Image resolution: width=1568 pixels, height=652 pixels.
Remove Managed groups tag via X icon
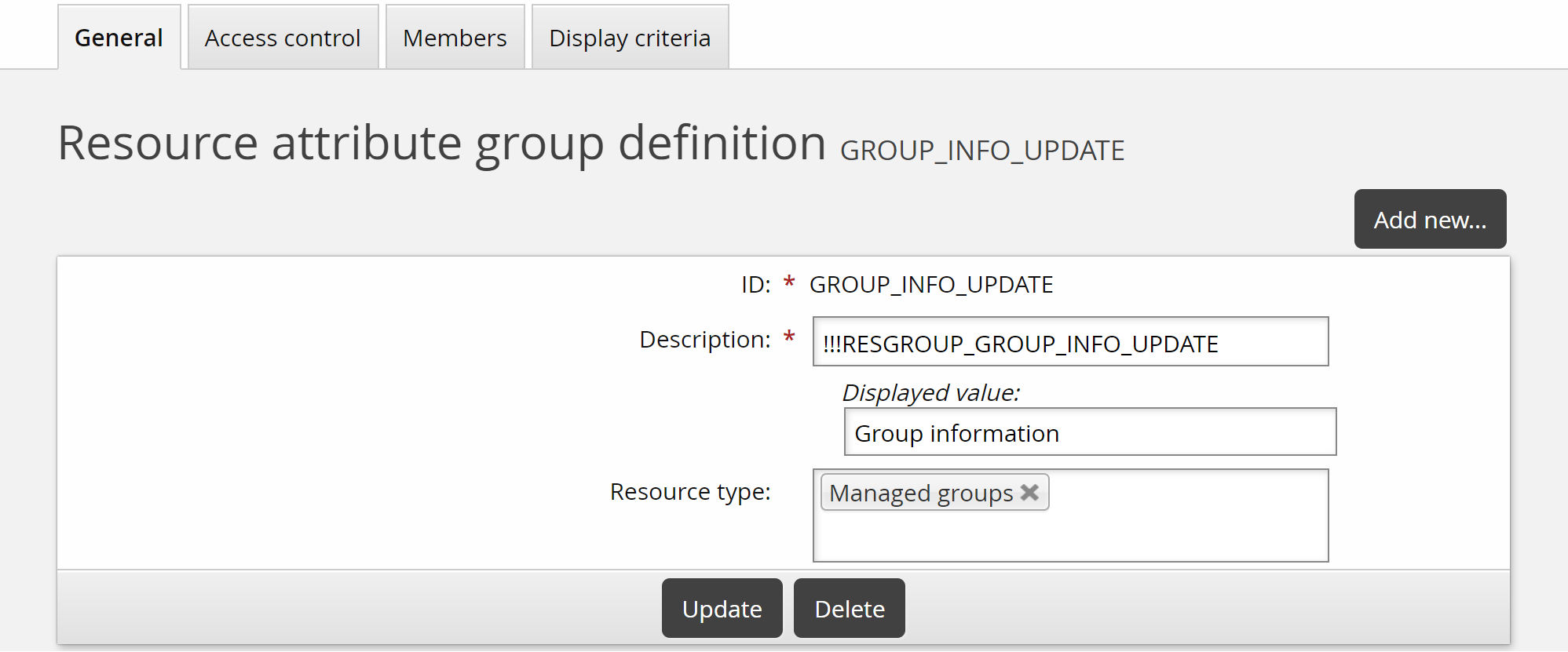pyautogui.click(x=1029, y=492)
